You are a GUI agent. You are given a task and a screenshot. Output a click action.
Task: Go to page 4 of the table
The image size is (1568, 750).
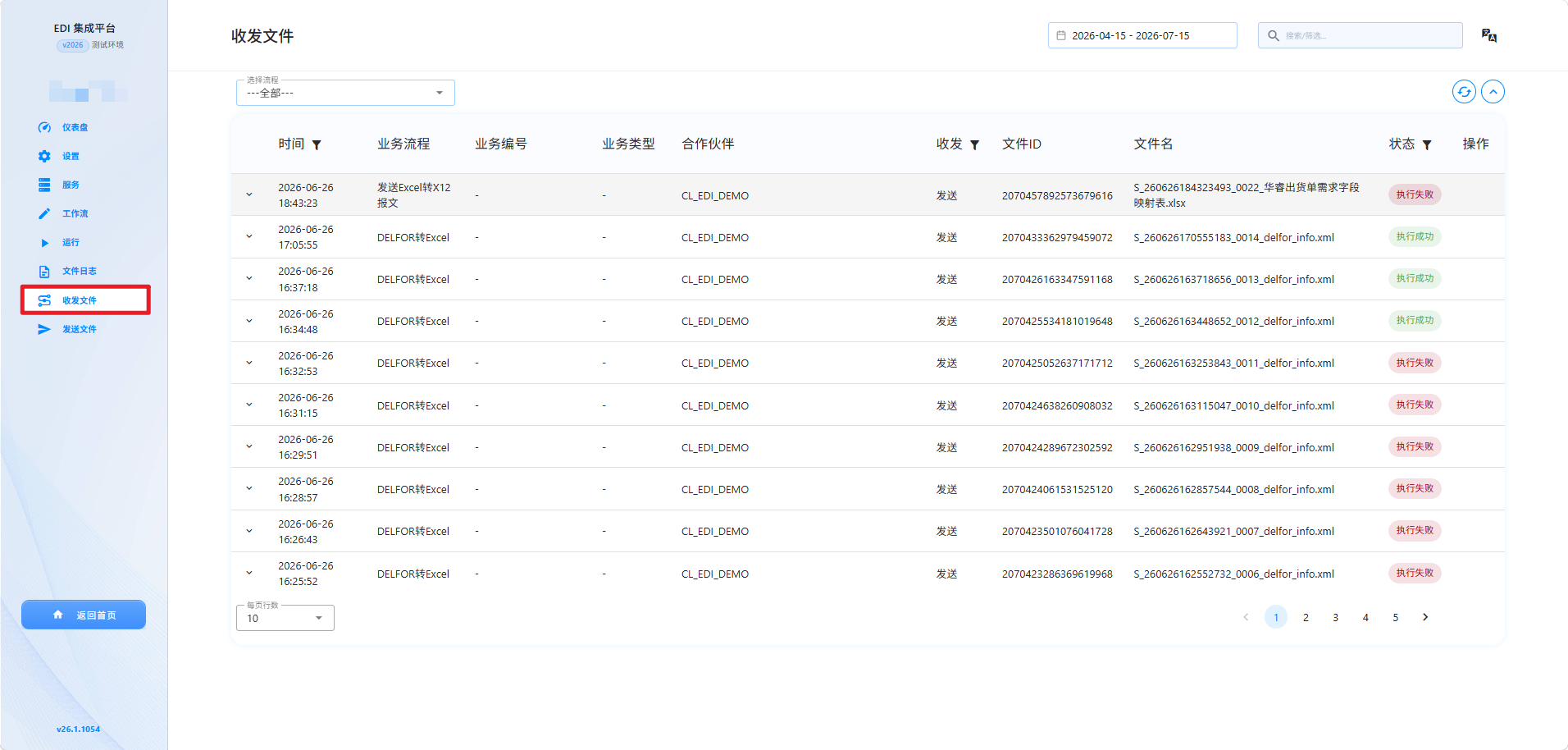pyautogui.click(x=1365, y=617)
